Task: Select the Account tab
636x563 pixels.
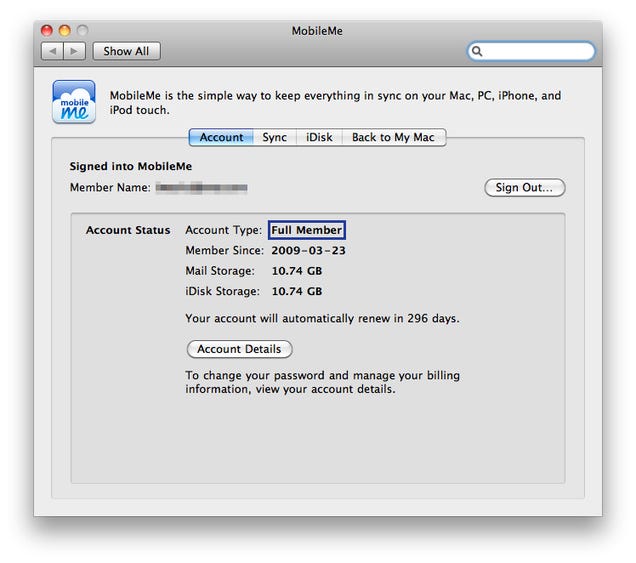Action: pyautogui.click(x=221, y=137)
